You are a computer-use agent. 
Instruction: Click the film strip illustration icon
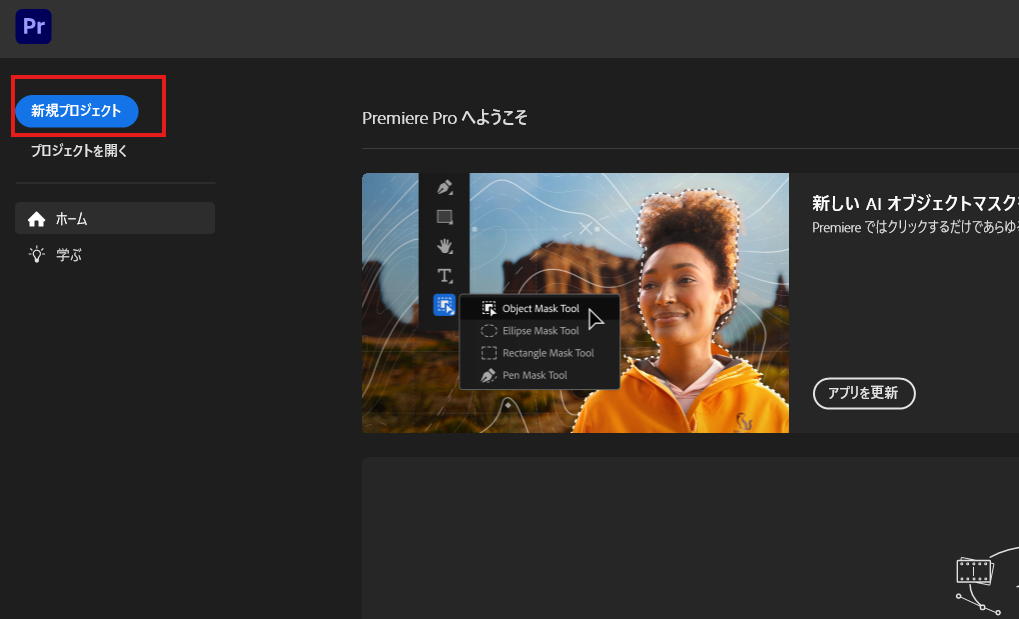coord(973,572)
